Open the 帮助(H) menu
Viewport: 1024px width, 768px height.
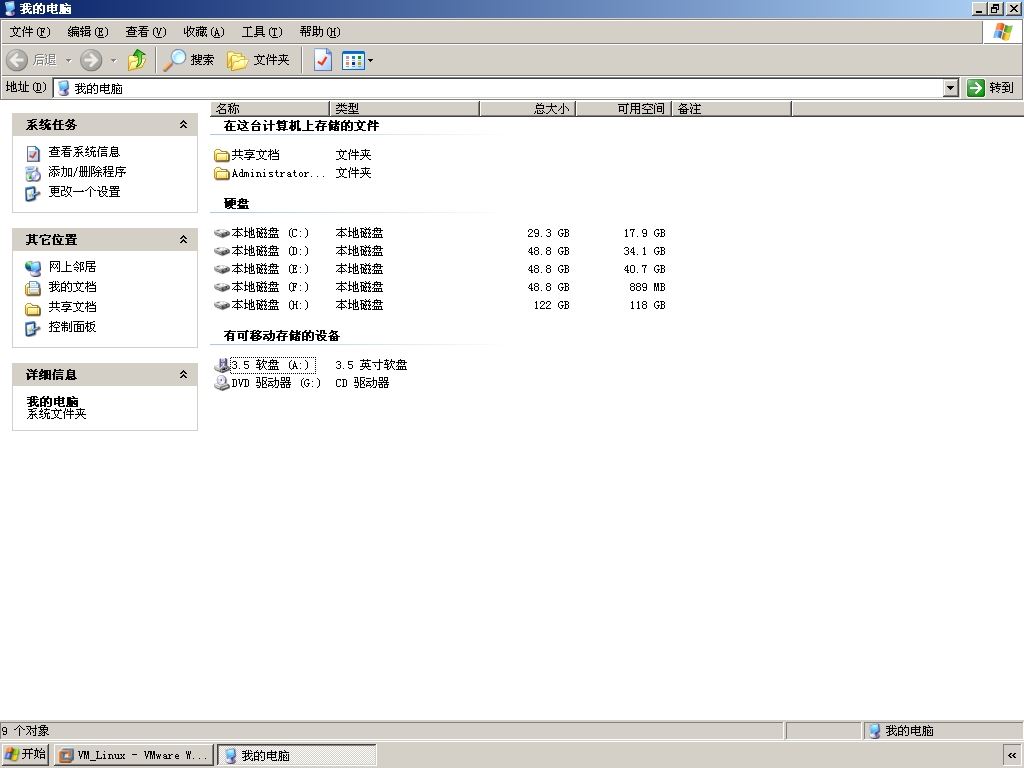coord(320,32)
